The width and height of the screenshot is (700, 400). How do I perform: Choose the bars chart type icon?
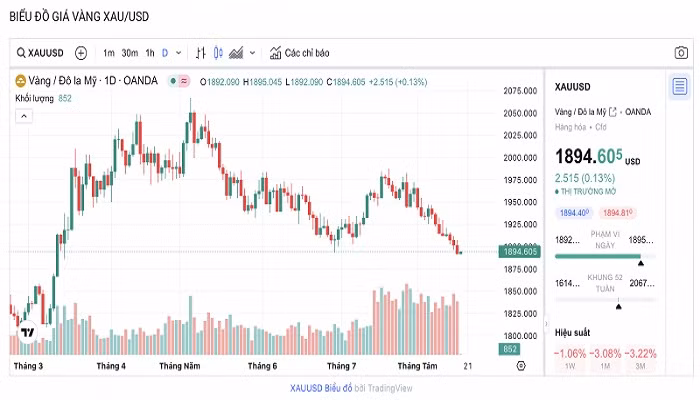(201, 53)
